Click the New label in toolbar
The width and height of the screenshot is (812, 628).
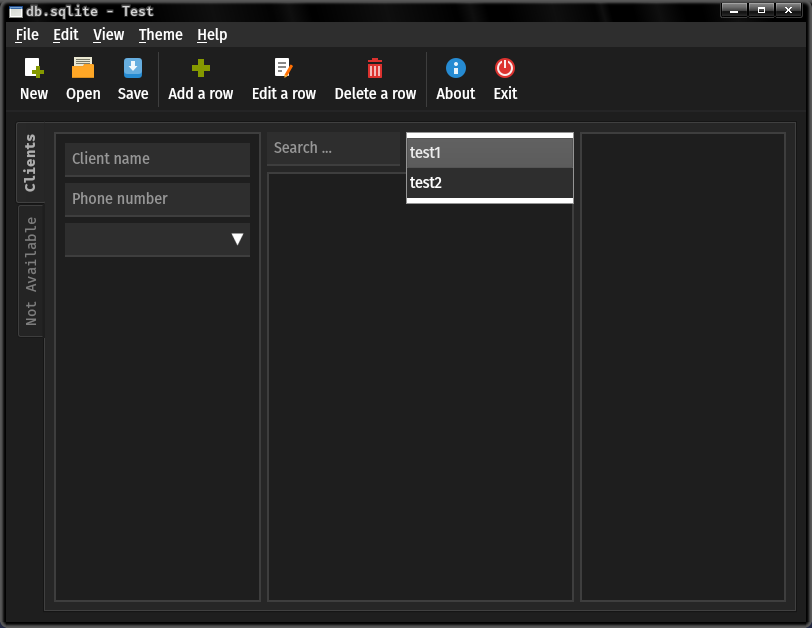[x=34, y=94]
